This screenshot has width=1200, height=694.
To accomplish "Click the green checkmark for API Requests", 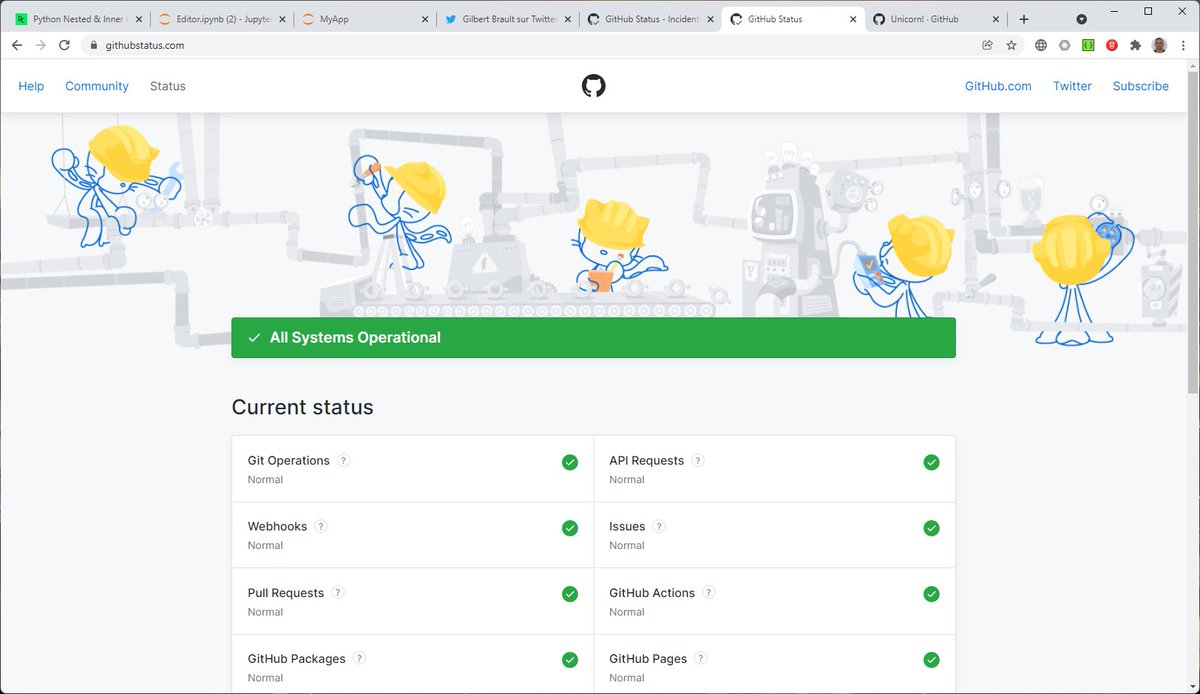I will [931, 462].
